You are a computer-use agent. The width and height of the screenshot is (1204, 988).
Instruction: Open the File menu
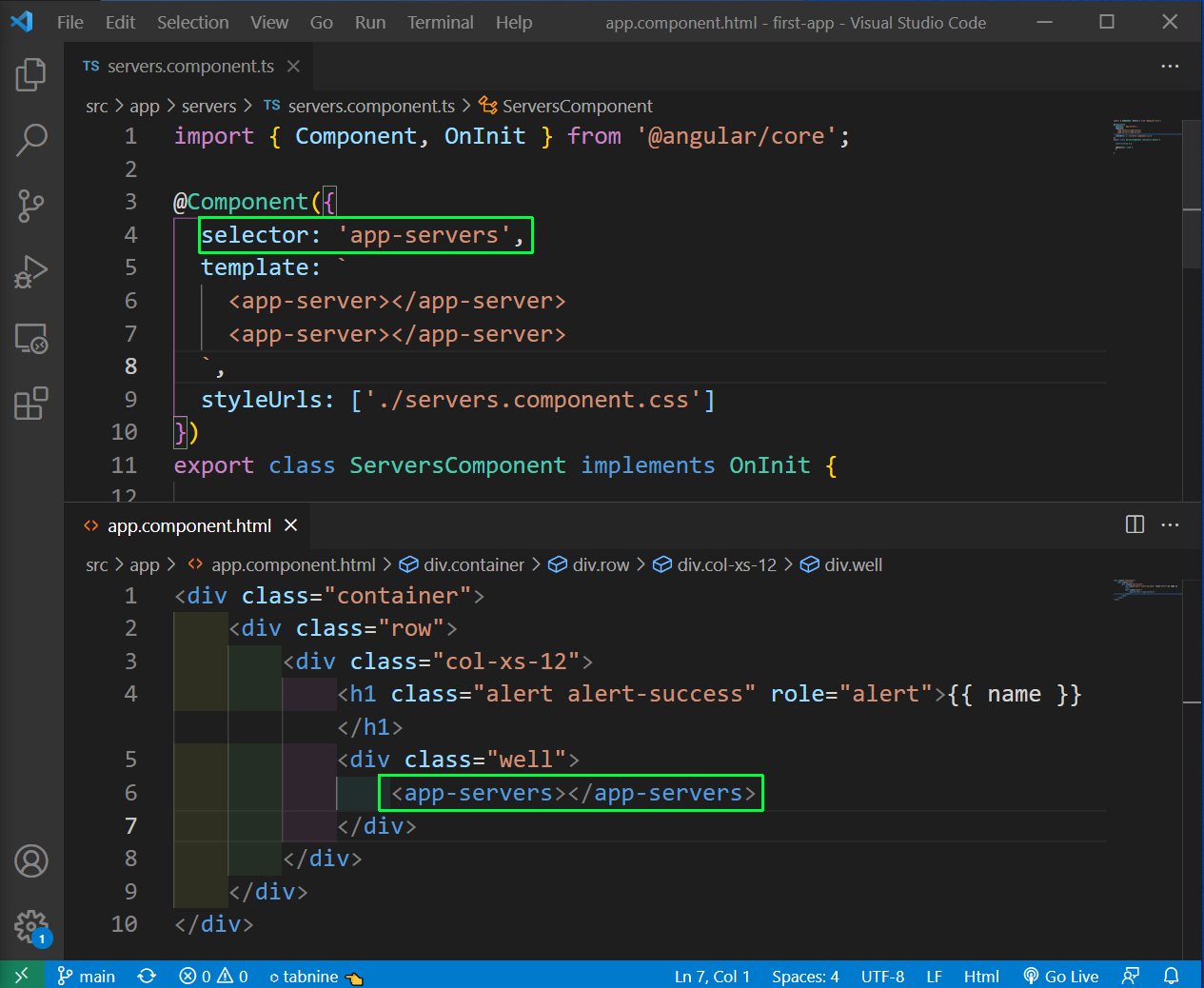pyautogui.click(x=70, y=22)
